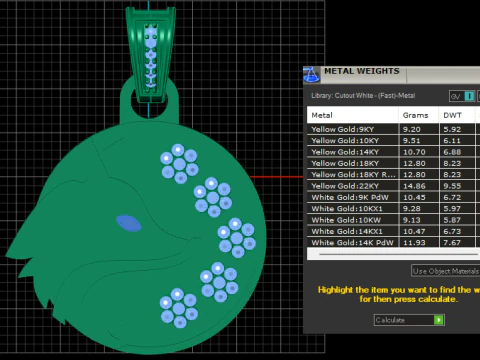Viewport: 480px width, 360px height.
Task: Click the 7.67 DWT value
Action: pyautogui.click(x=452, y=243)
